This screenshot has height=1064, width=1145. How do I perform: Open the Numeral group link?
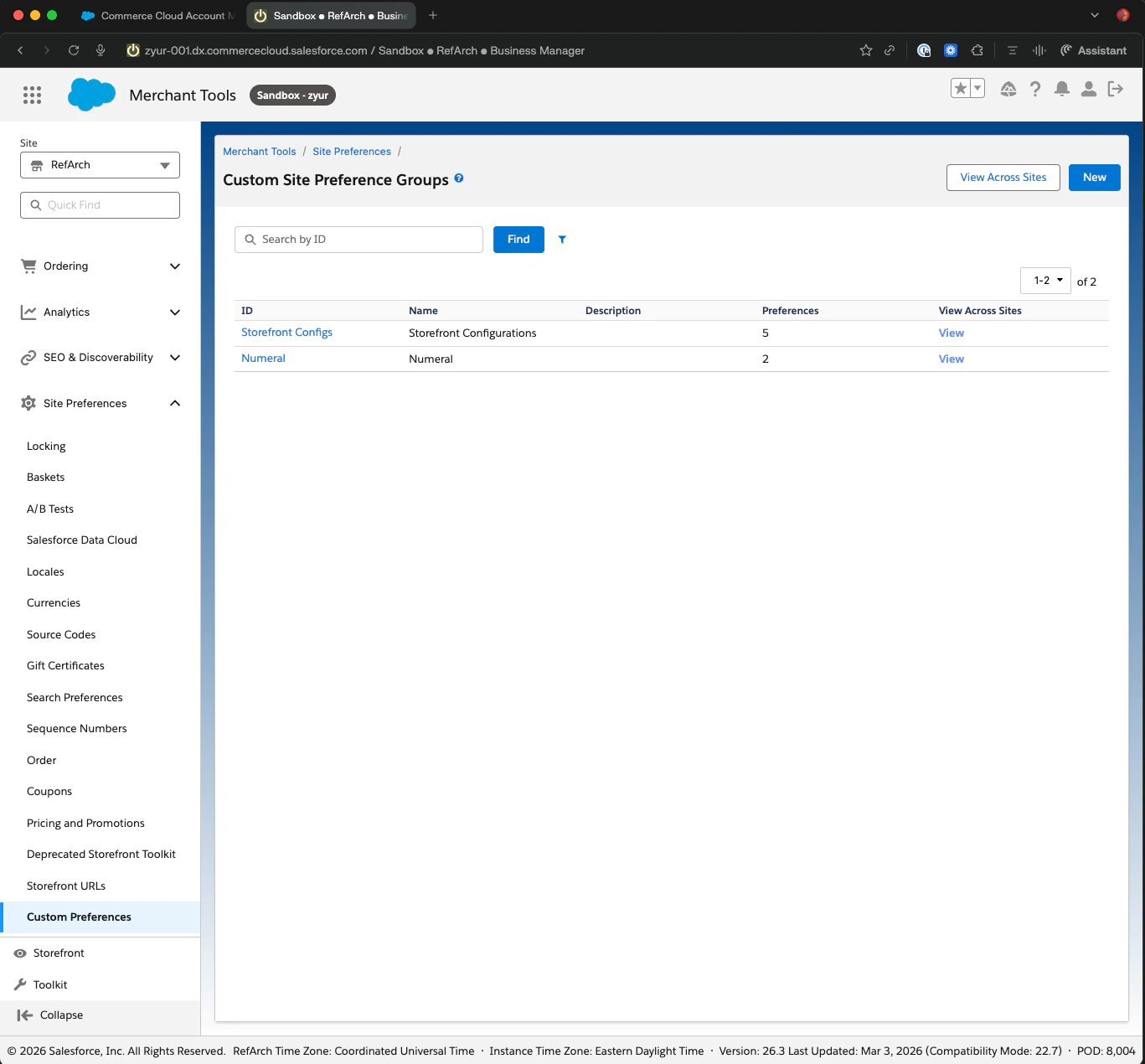coord(263,359)
